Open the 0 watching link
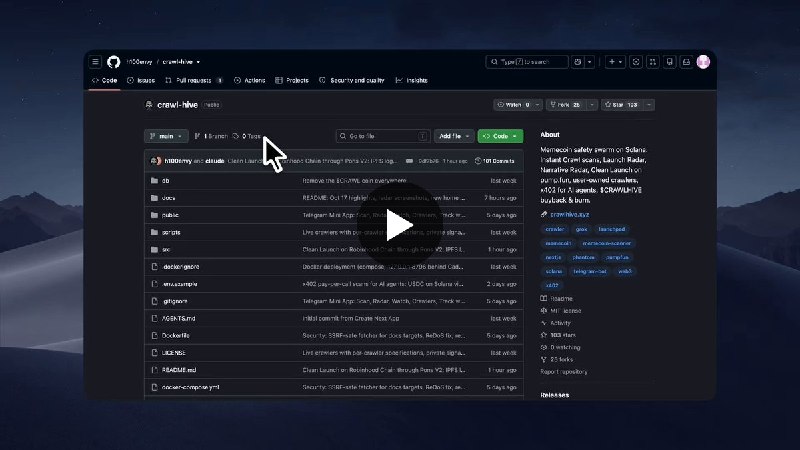800x450 pixels. click(560, 347)
